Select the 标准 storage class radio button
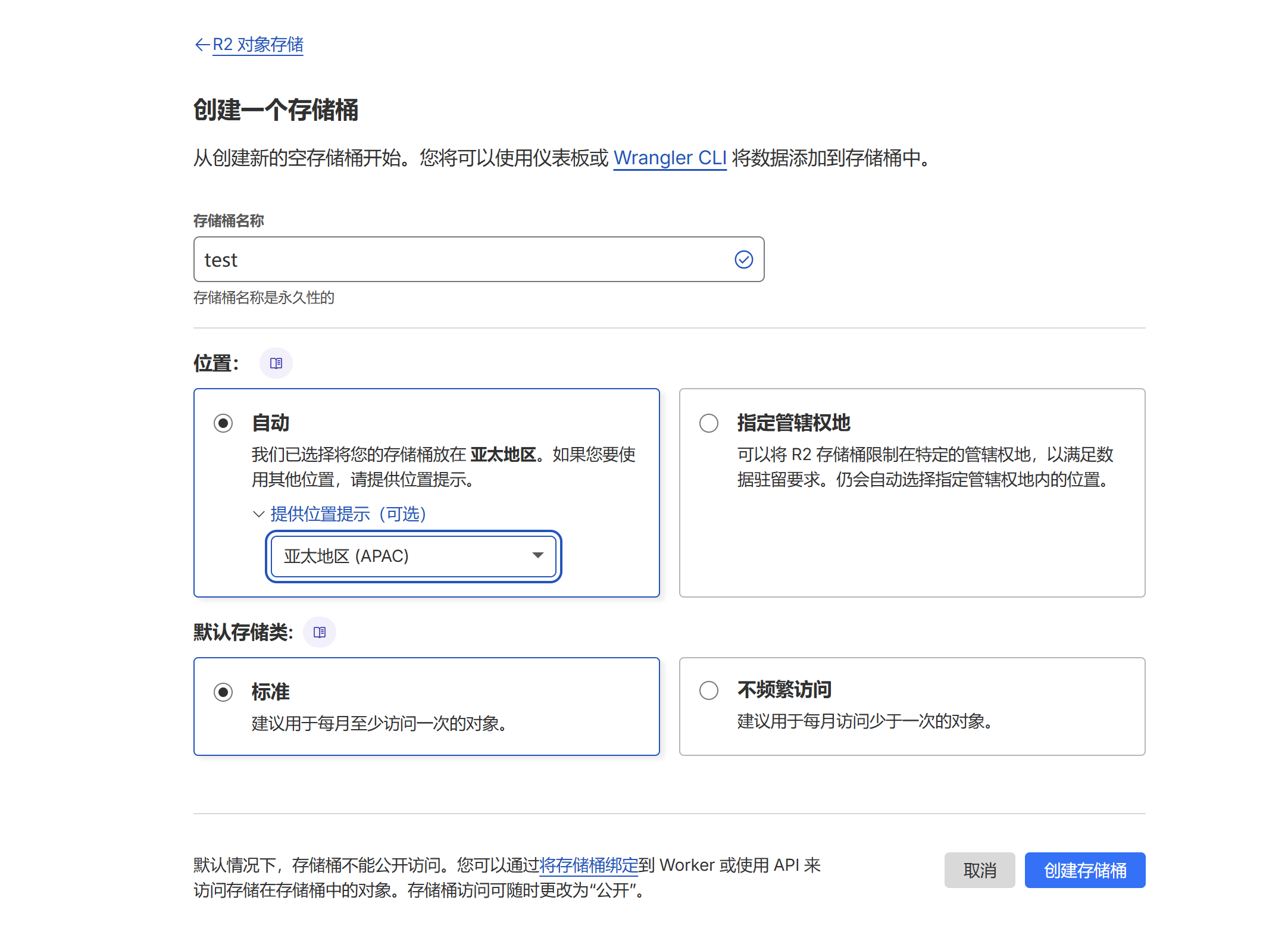 pos(223,691)
